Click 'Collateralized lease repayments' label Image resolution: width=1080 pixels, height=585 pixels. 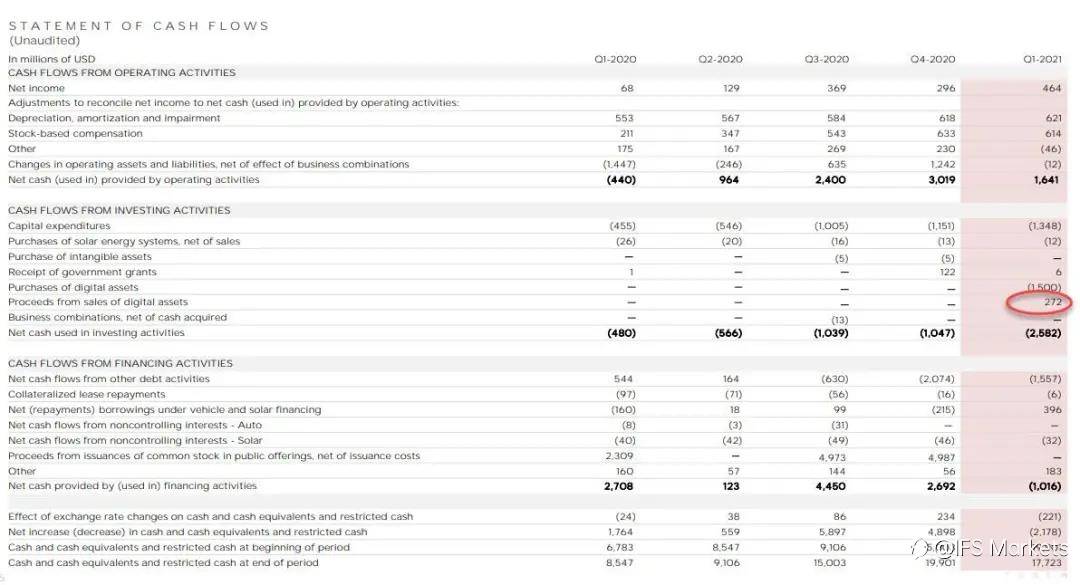point(87,394)
